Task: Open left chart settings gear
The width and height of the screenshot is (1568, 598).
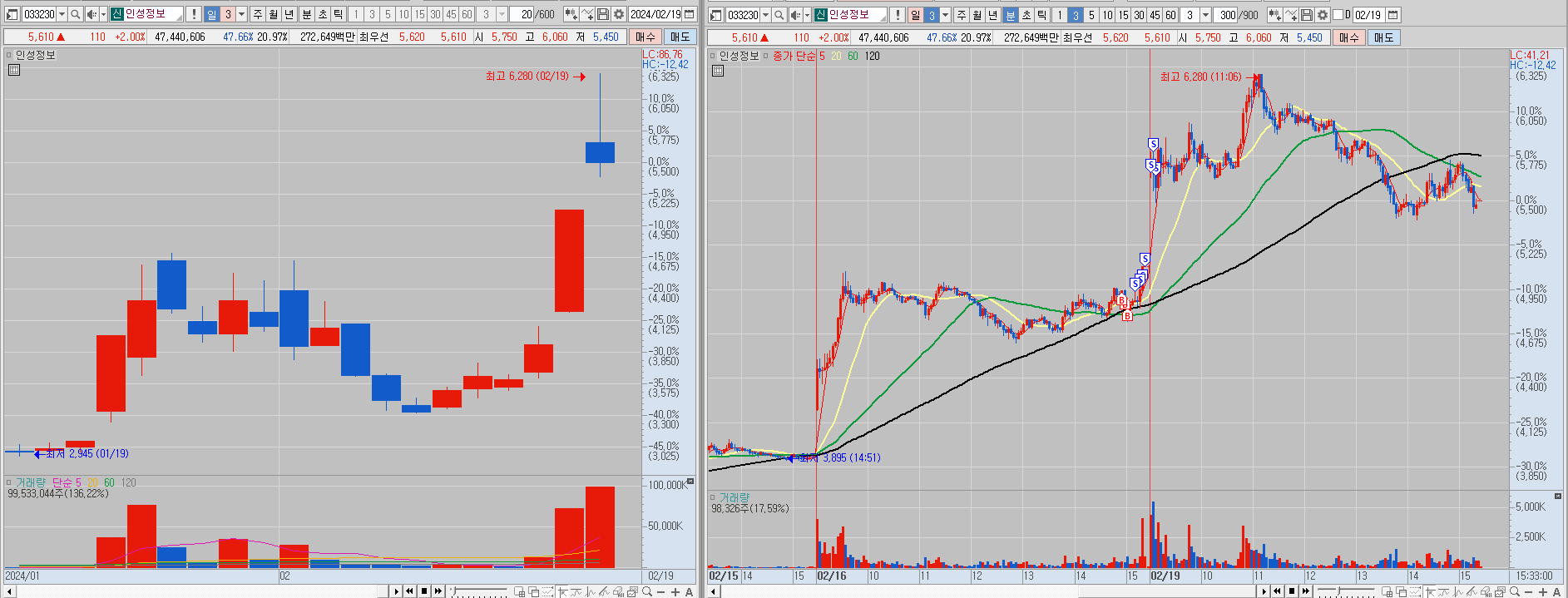Action: pyautogui.click(x=619, y=14)
